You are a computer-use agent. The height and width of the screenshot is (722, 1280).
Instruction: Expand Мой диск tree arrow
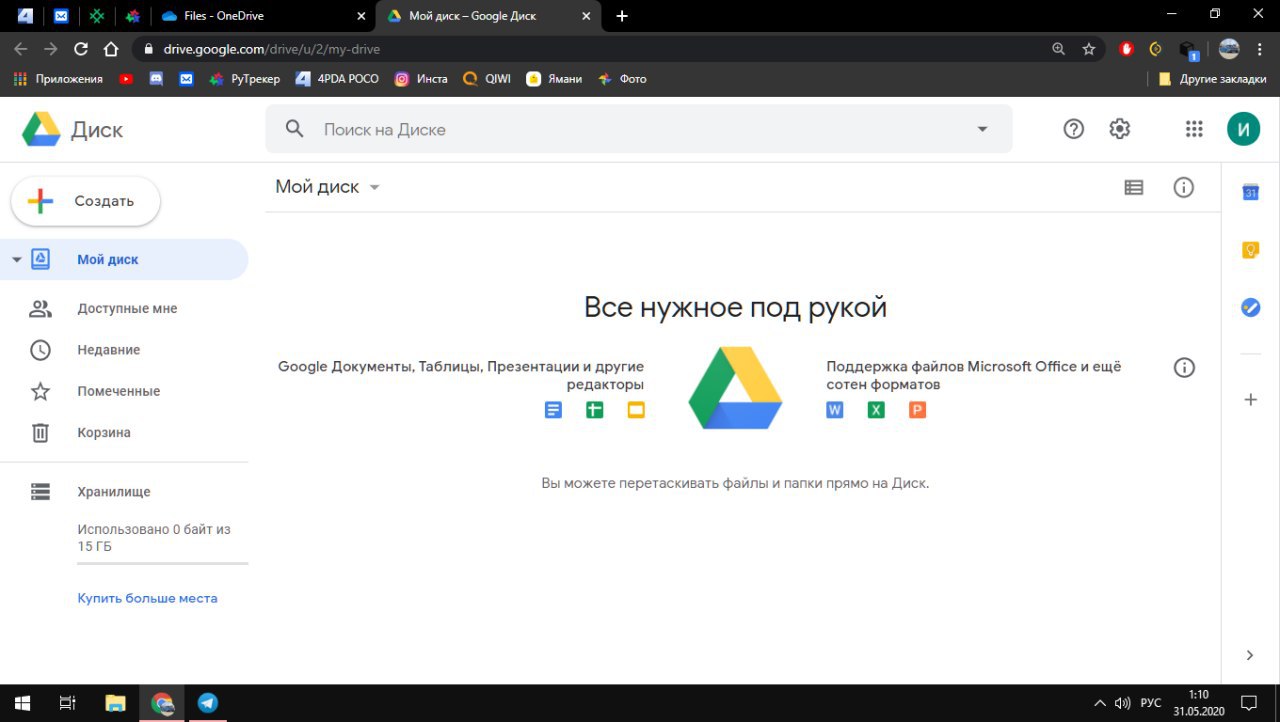[16, 259]
